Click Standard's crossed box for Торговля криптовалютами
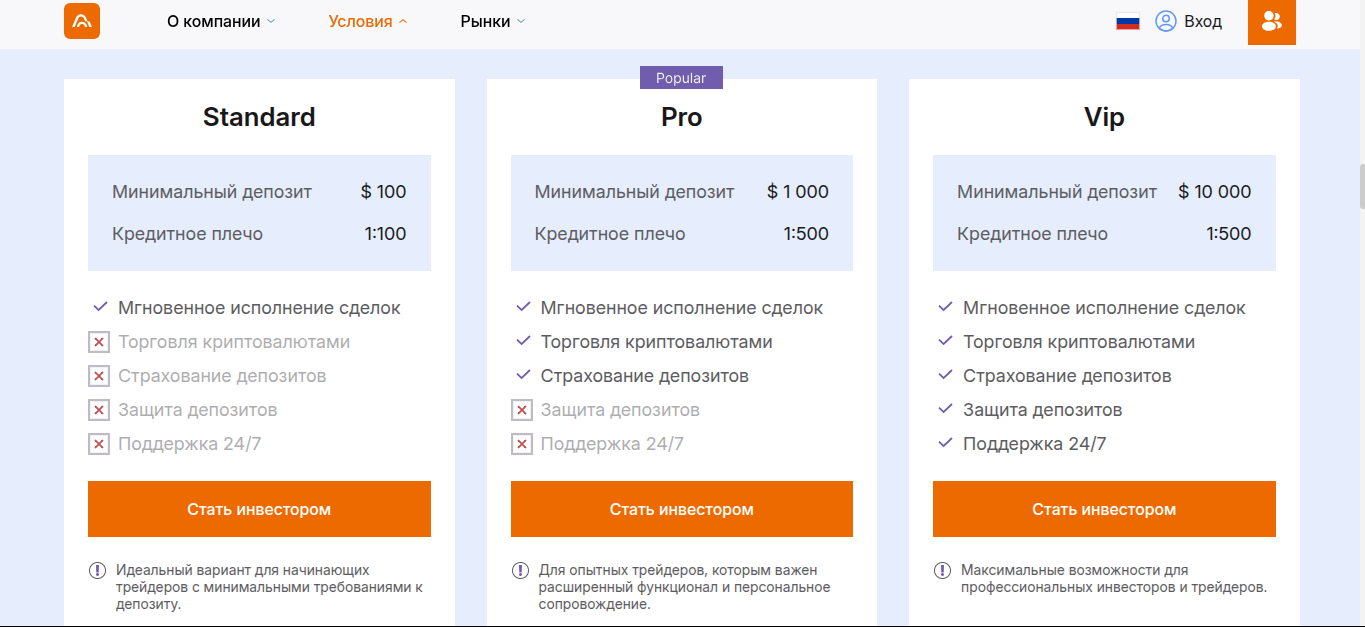This screenshot has width=1365, height=627. 99,343
